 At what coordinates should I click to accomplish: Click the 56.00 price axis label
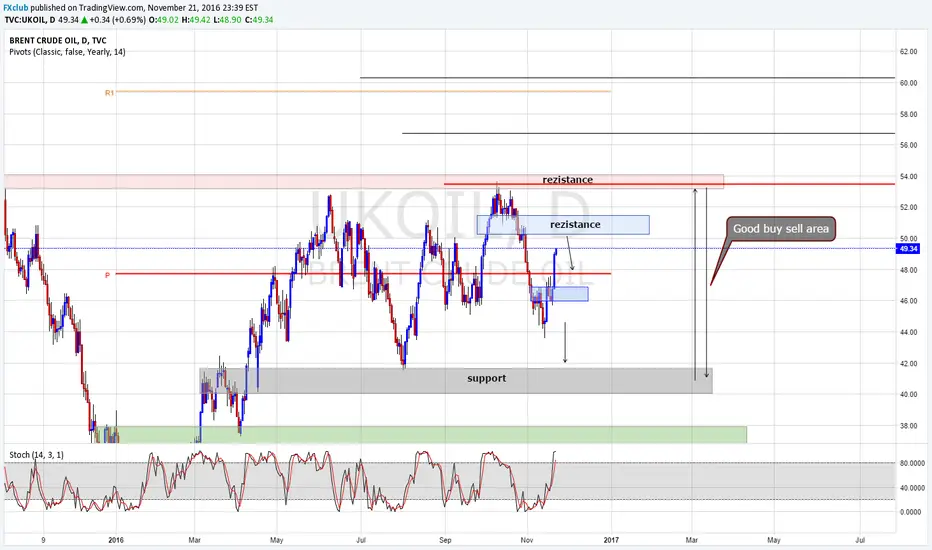908,145
